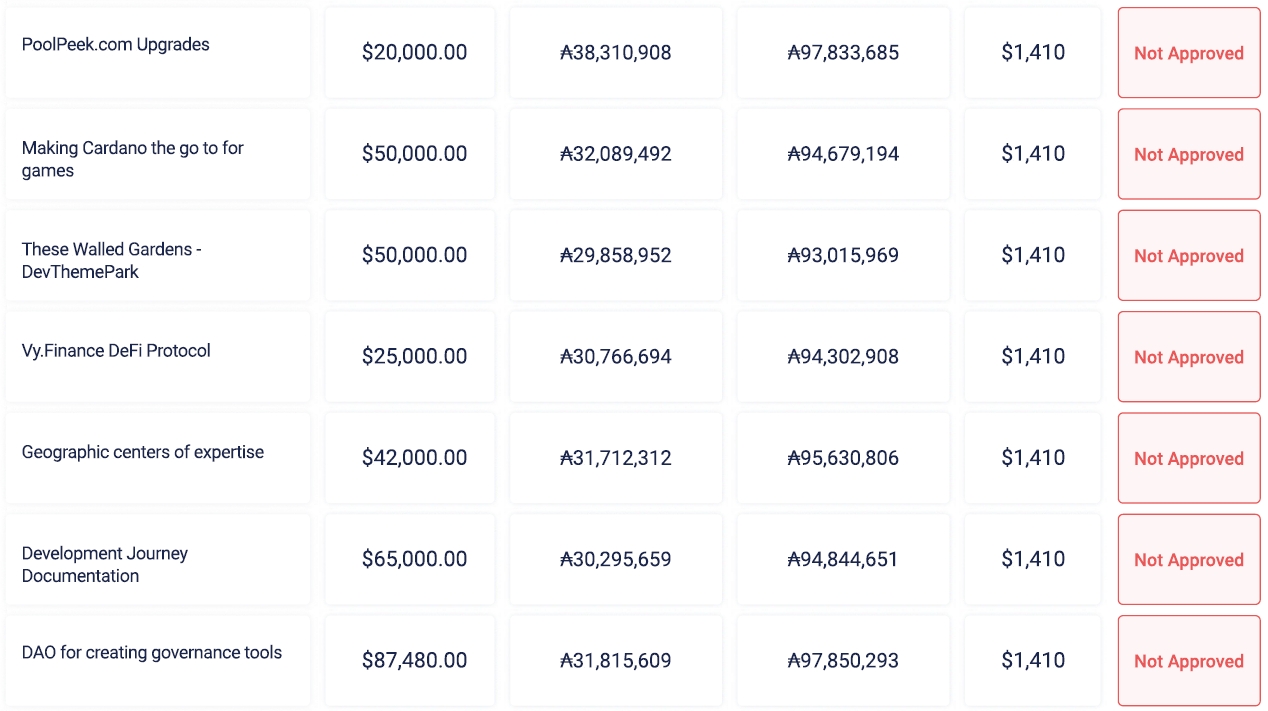
Task: Click the $87,480.00 budget cell
Action: pos(414,661)
